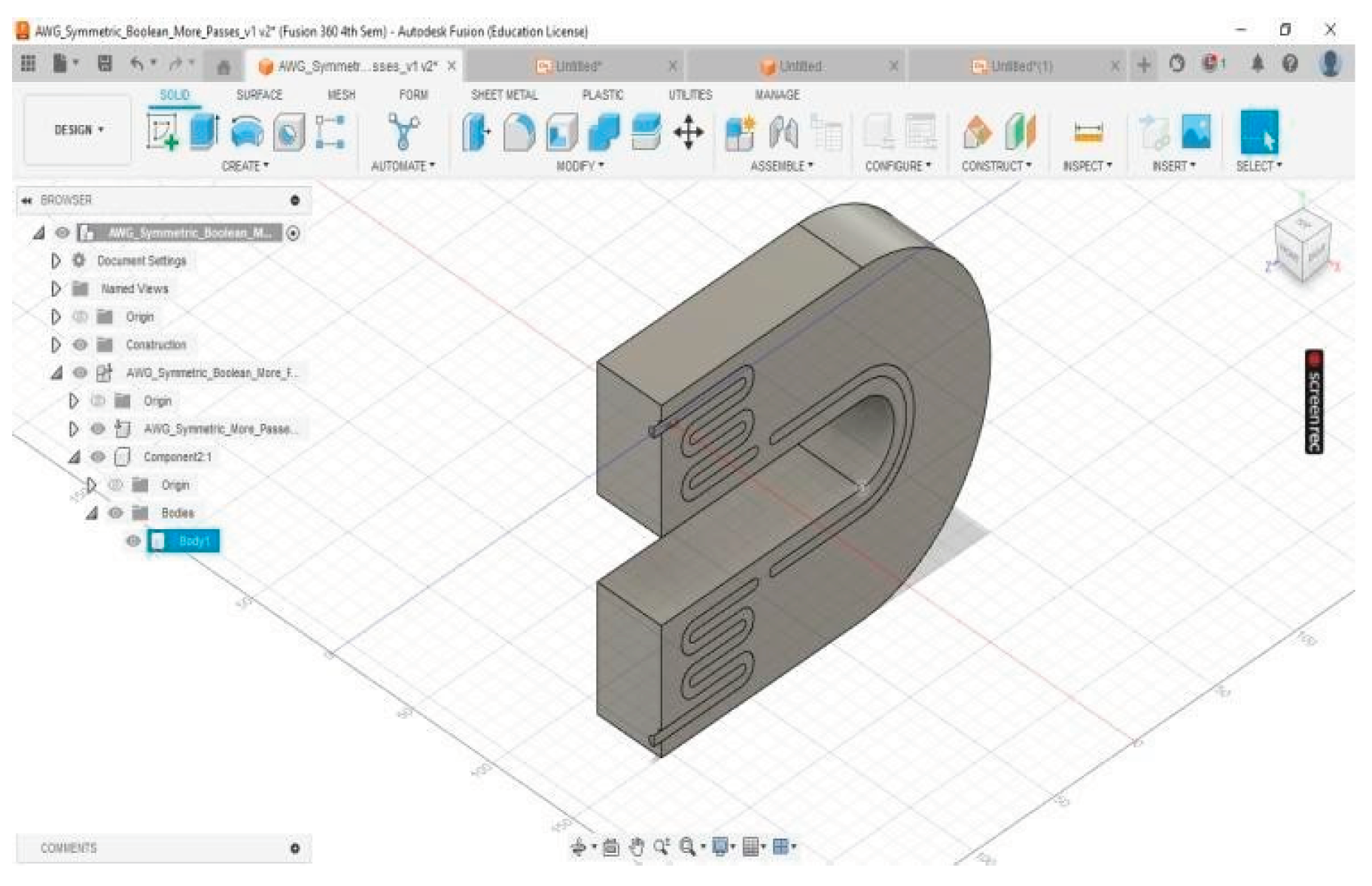The image size is (1372, 886).
Task: Toggle visibility of the Bodies folder
Action: tap(115, 513)
